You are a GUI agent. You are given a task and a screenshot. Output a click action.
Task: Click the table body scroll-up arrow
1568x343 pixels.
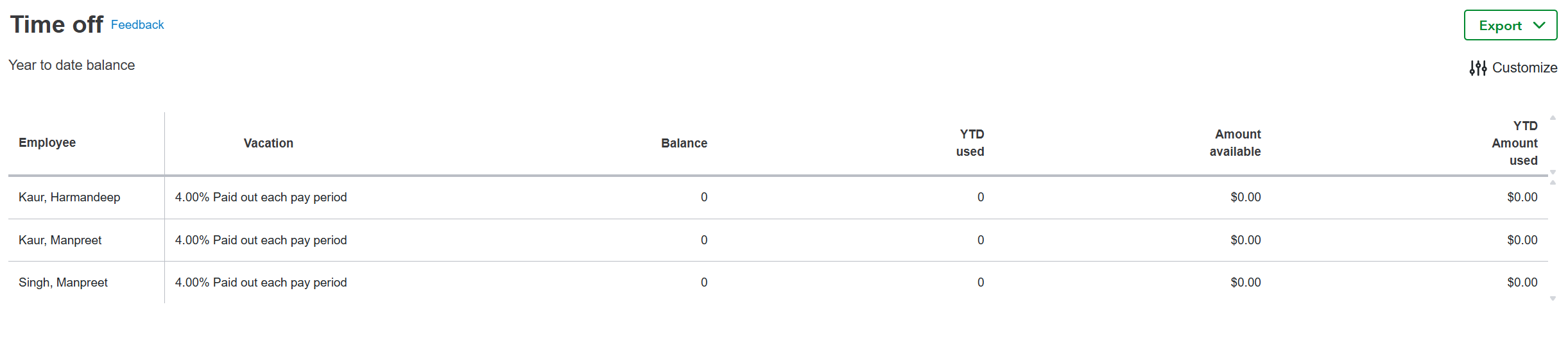pyautogui.click(x=1553, y=183)
